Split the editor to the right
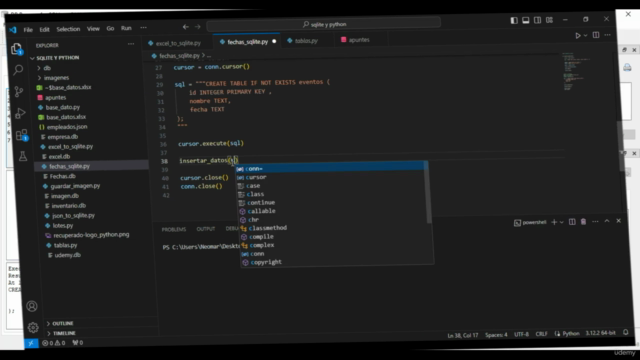This screenshot has width=640, height=360. coord(596,35)
